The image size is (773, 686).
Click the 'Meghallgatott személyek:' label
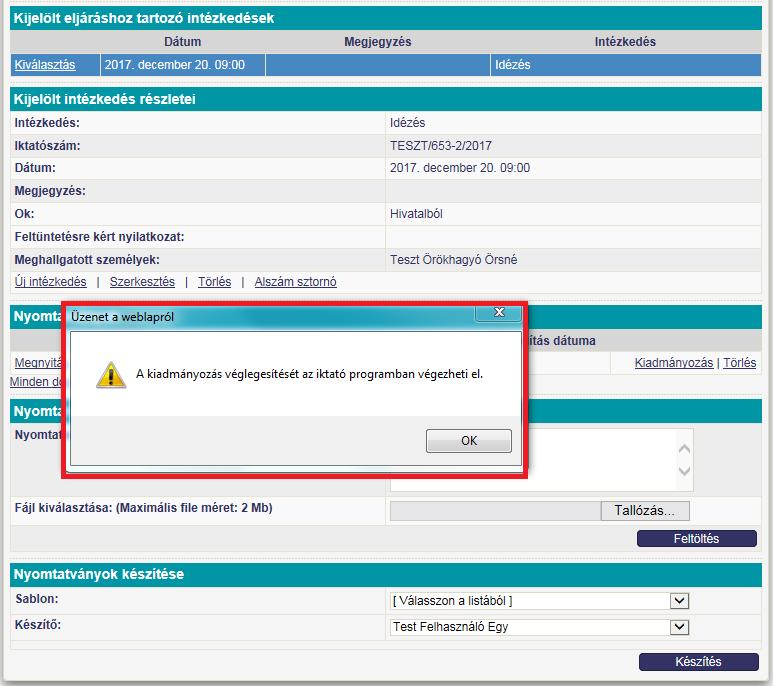[87, 259]
